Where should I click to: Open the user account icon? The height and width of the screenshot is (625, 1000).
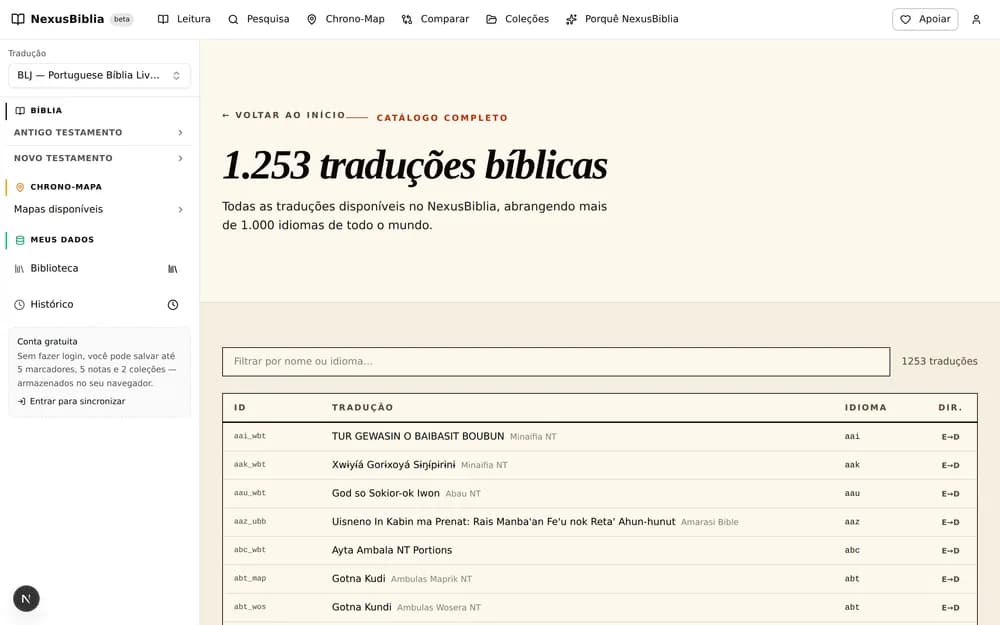pos(976,19)
